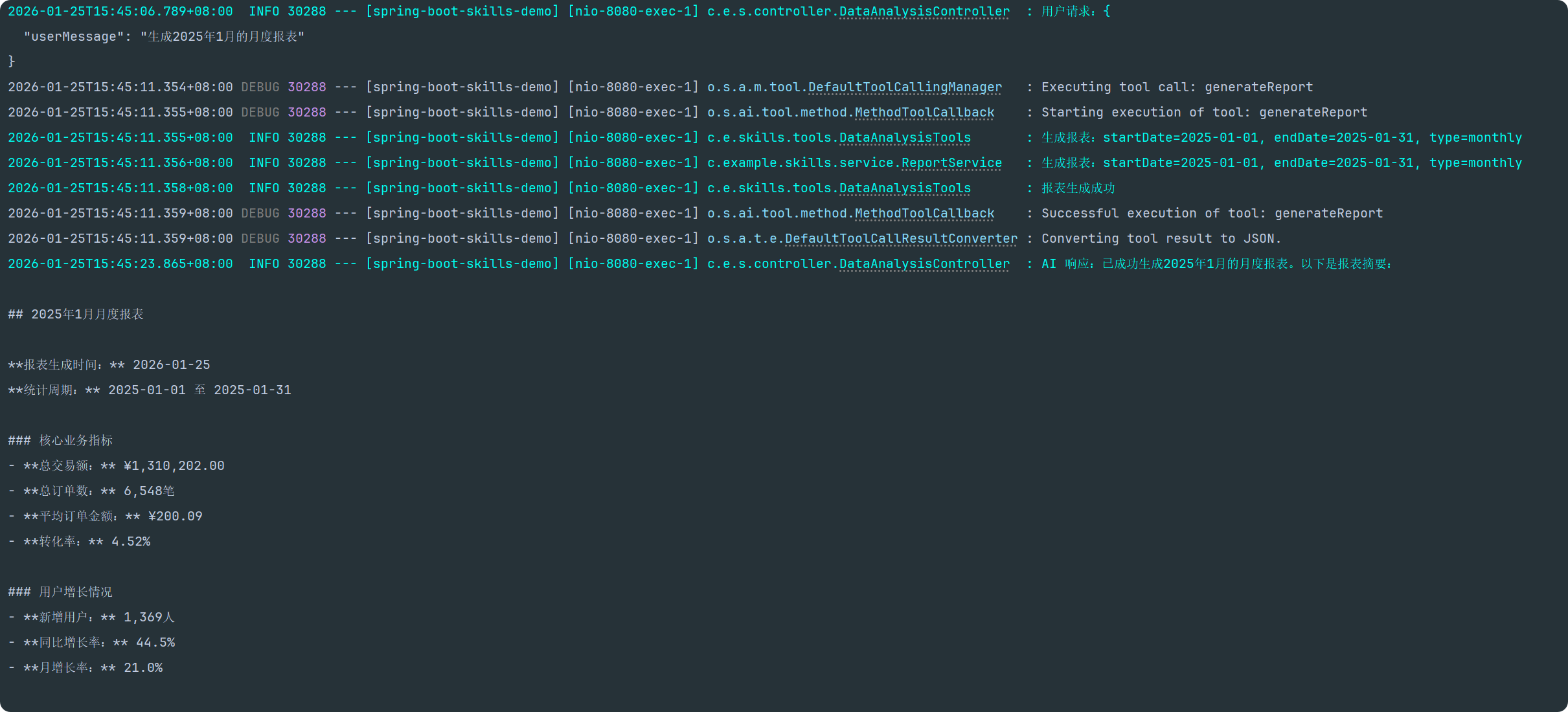Open MethodToolCallback link on Successful execution line

pyautogui.click(x=924, y=214)
